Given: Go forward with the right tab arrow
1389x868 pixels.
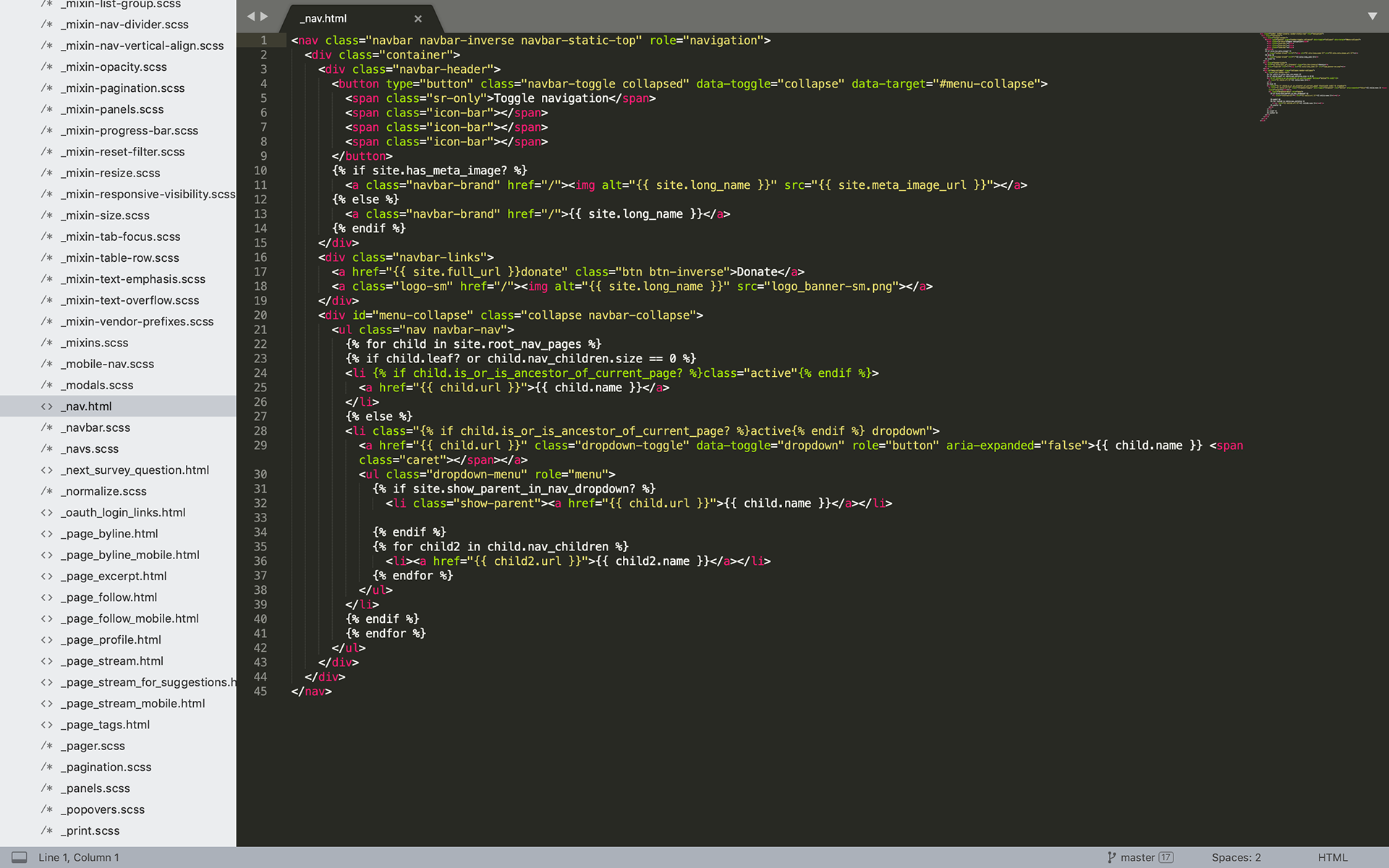Looking at the screenshot, I should [x=264, y=16].
